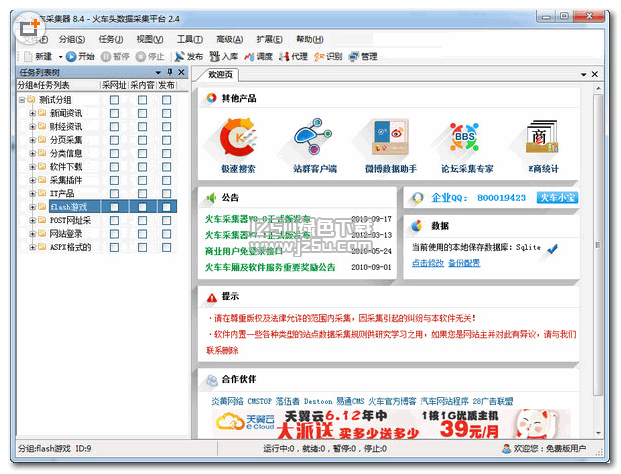The image size is (621, 474).
Task: Open the 任务列表树 panel dropdown arrow
Action: click(x=158, y=72)
